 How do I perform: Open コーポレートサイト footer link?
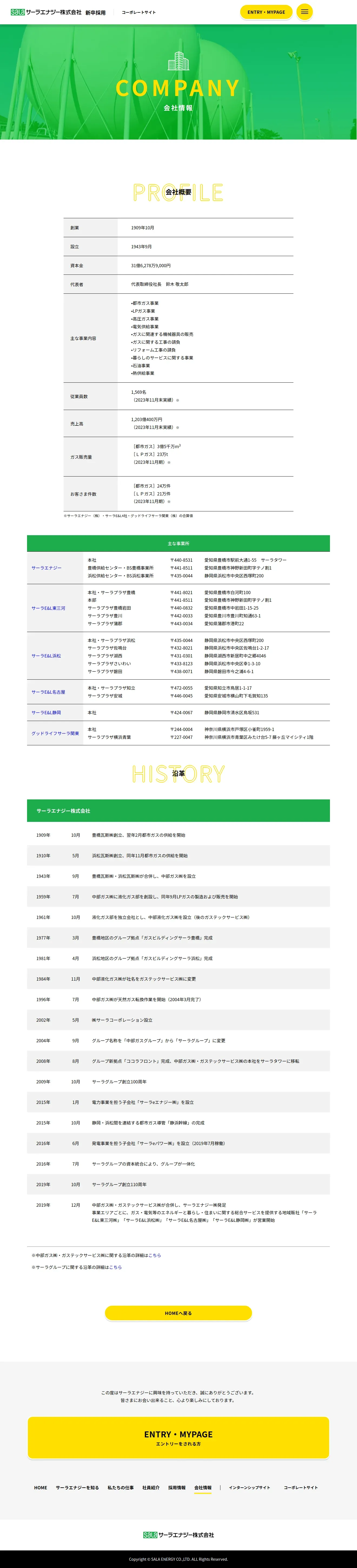(x=301, y=1488)
